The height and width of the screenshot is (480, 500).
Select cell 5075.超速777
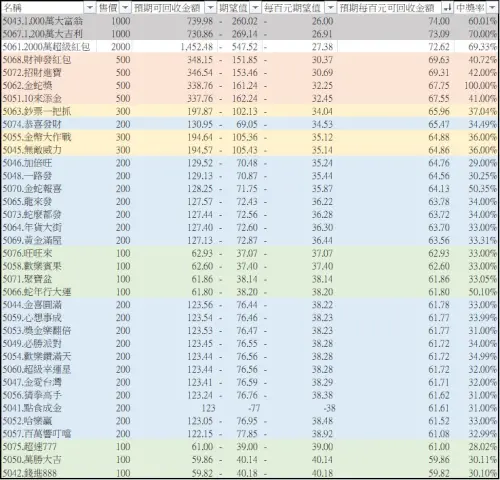[x=49, y=447]
